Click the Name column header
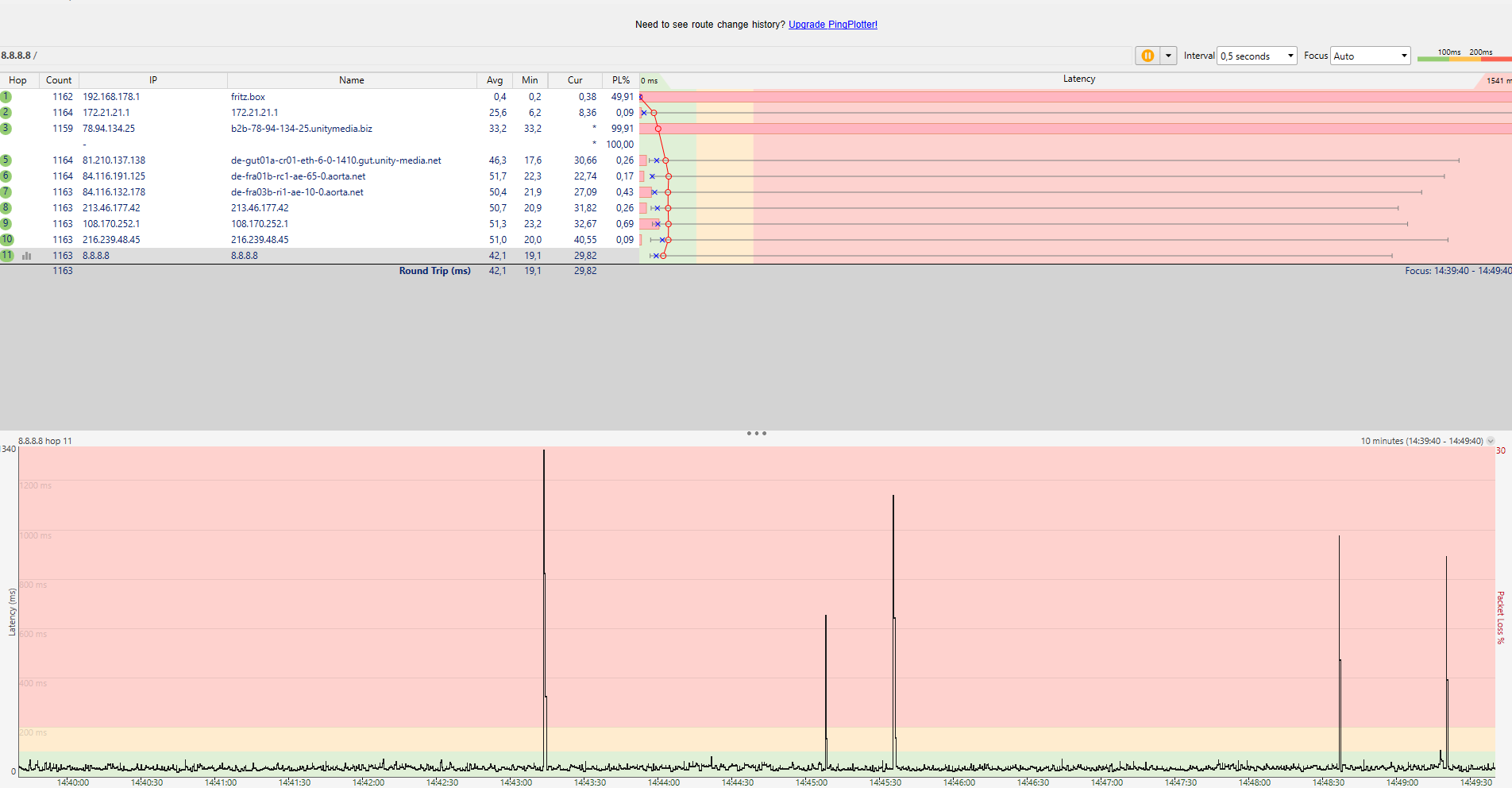This screenshot has width=1512, height=788. pos(352,80)
